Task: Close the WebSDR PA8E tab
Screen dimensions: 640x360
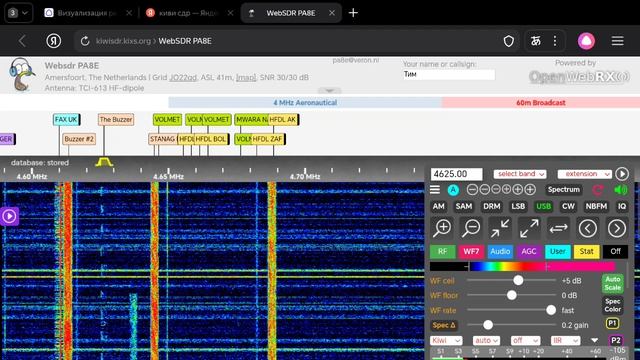Action: [x=332, y=13]
